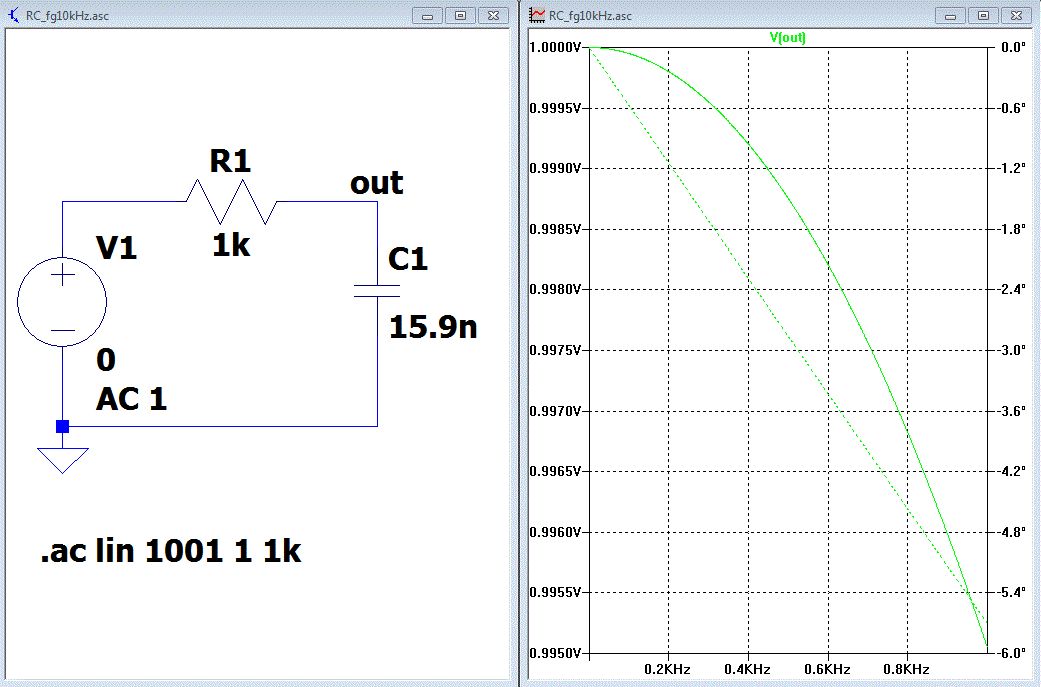The height and width of the screenshot is (687, 1041).
Task: Click the V1 source label
Action: click(x=116, y=248)
